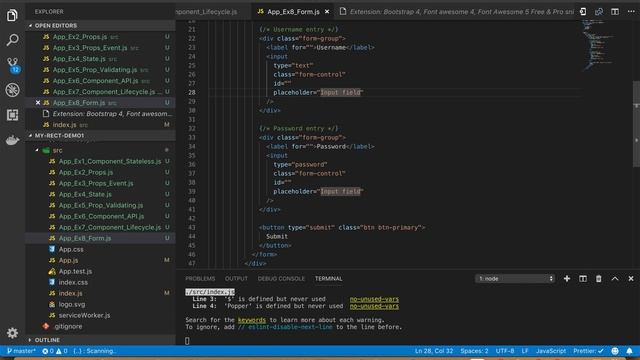Open notifications bell in status bar
This screenshot has width=640, height=360.
coord(629,351)
